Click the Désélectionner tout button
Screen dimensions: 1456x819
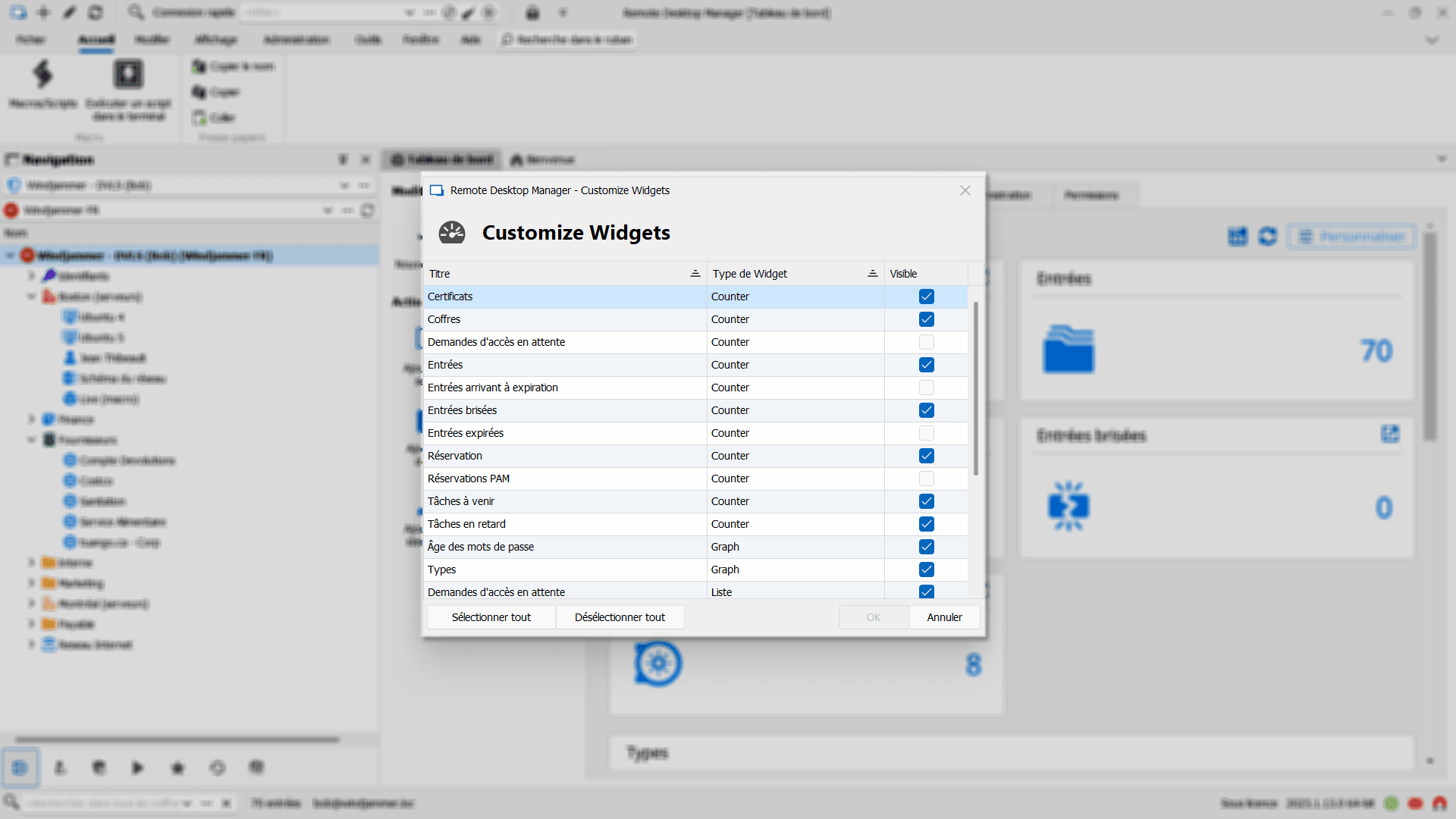[620, 617]
